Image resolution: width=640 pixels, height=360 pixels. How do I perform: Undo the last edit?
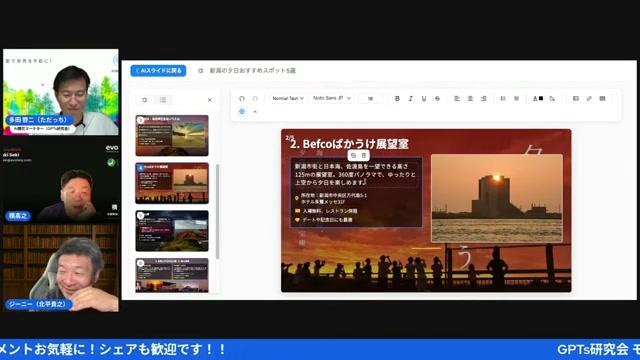pyautogui.click(x=242, y=98)
